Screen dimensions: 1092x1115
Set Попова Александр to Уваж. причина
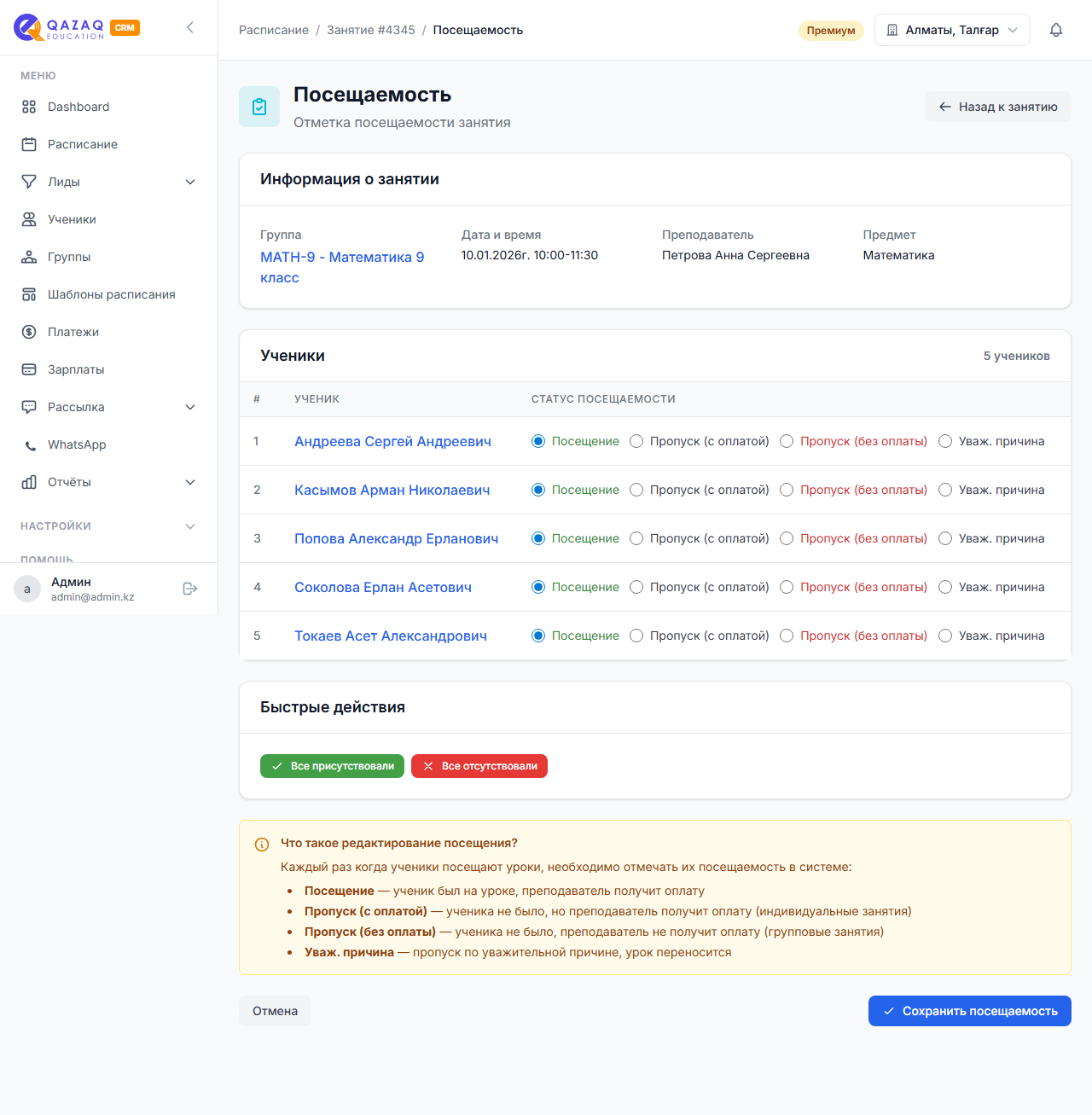[945, 538]
